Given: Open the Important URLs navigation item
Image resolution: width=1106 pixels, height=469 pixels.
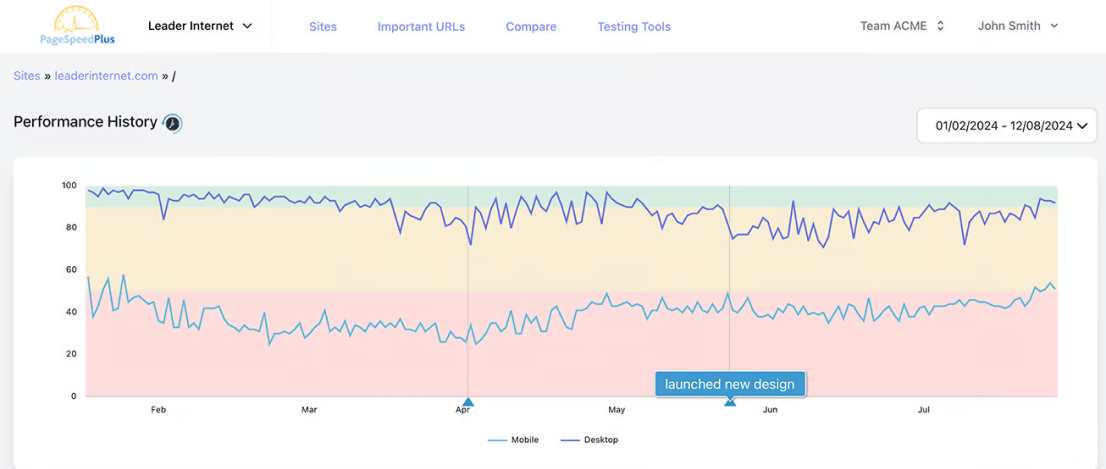Looking at the screenshot, I should (x=421, y=27).
